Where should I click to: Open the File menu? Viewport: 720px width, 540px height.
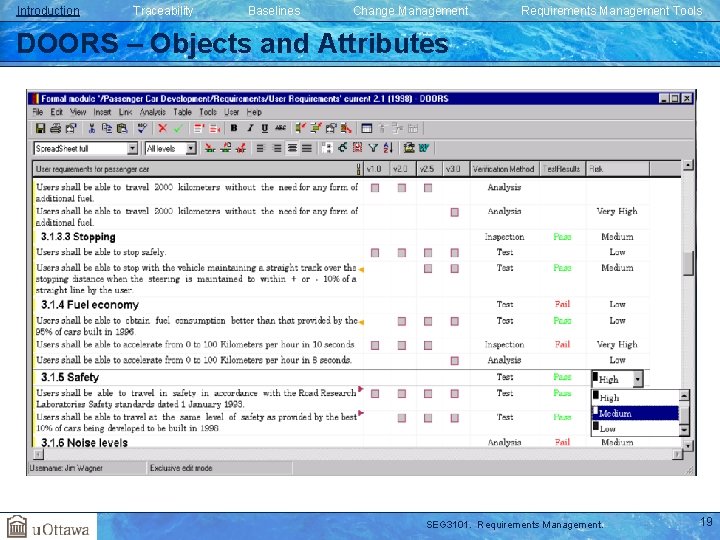click(38, 112)
